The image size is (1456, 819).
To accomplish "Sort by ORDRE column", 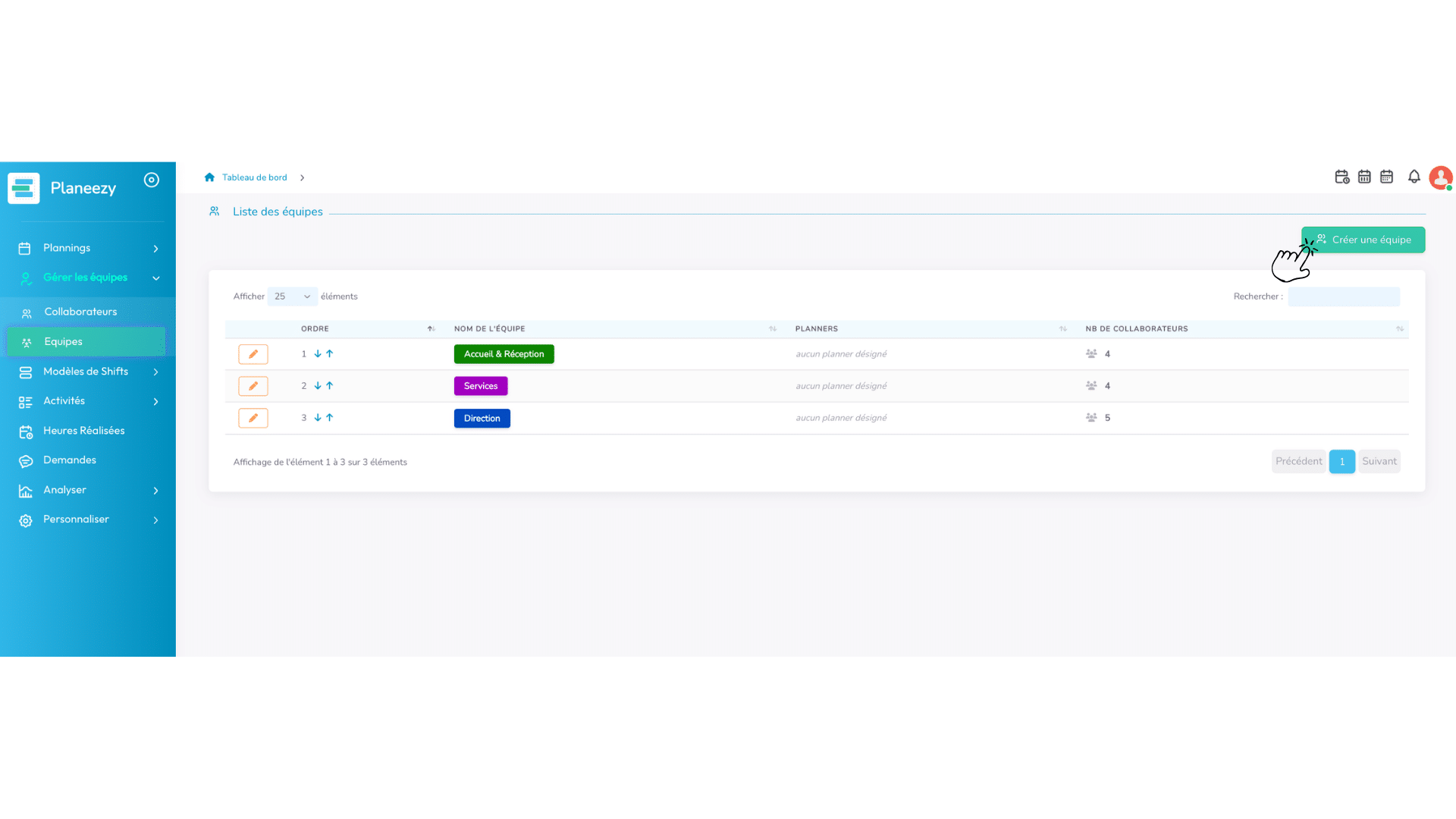I will [368, 329].
